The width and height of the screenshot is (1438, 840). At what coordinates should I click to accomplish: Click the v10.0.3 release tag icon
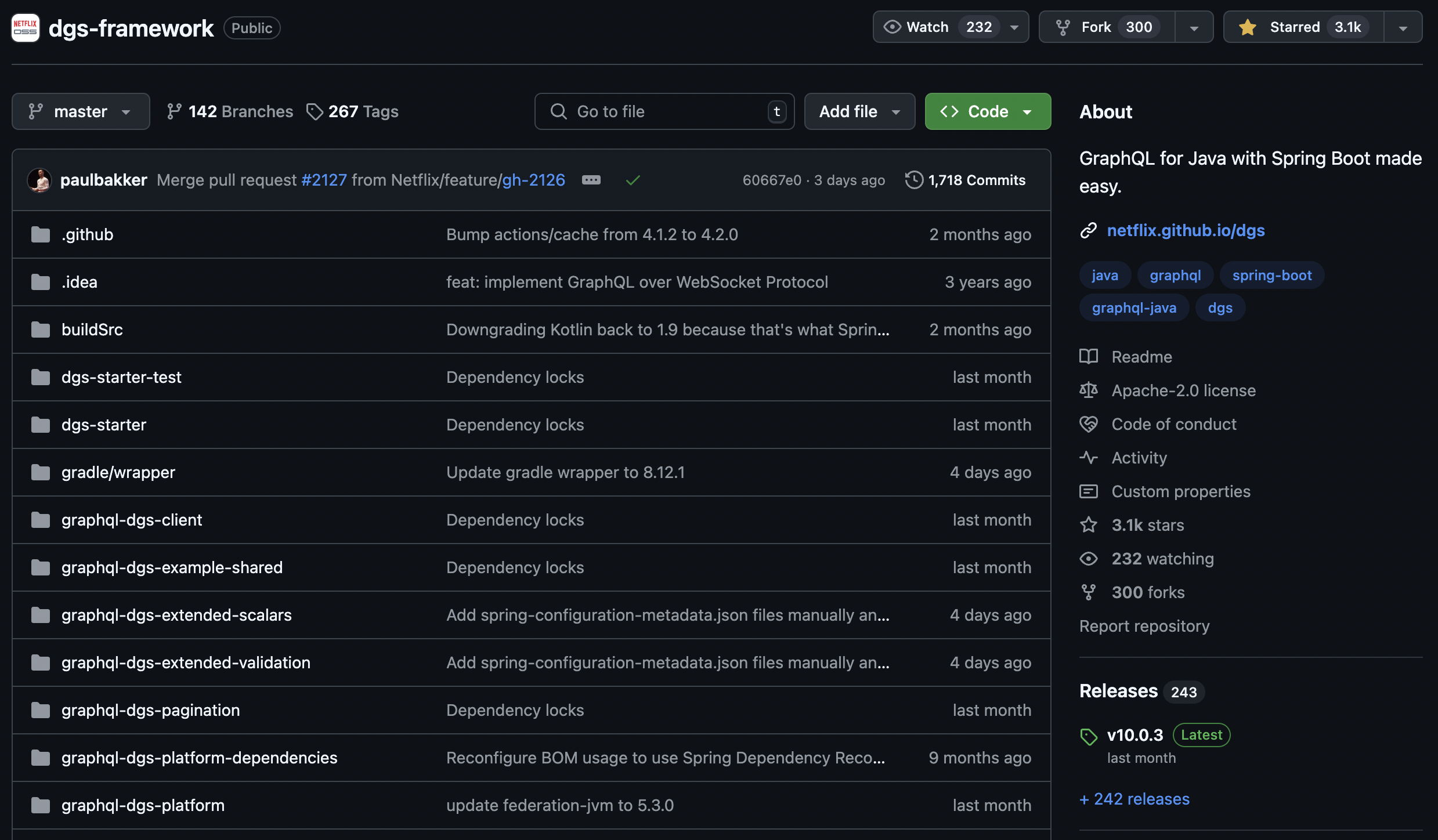coord(1089,736)
